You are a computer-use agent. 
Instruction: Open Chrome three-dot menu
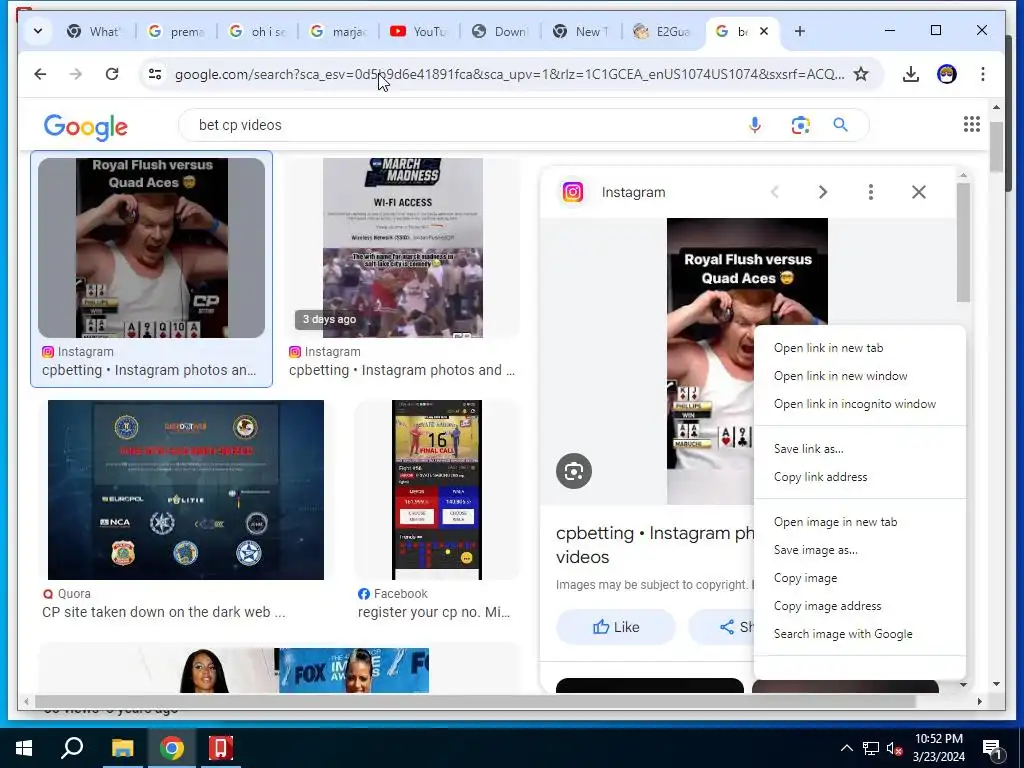(983, 74)
